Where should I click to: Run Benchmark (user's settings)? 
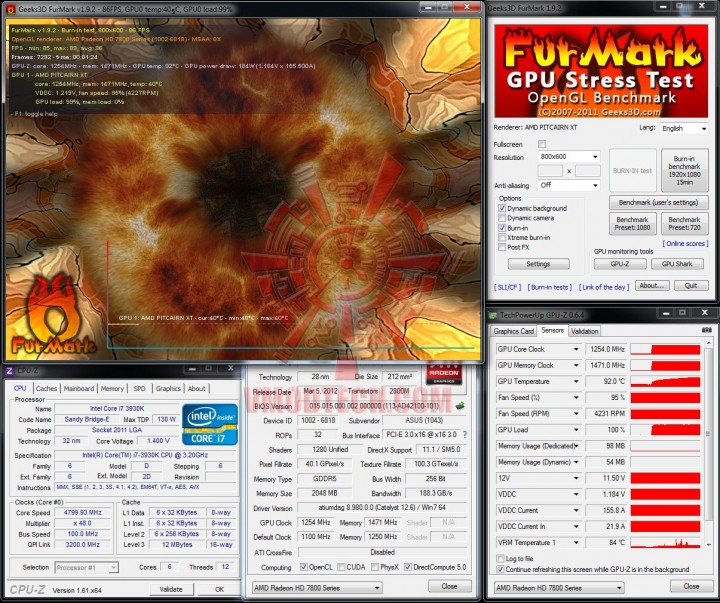(658, 202)
